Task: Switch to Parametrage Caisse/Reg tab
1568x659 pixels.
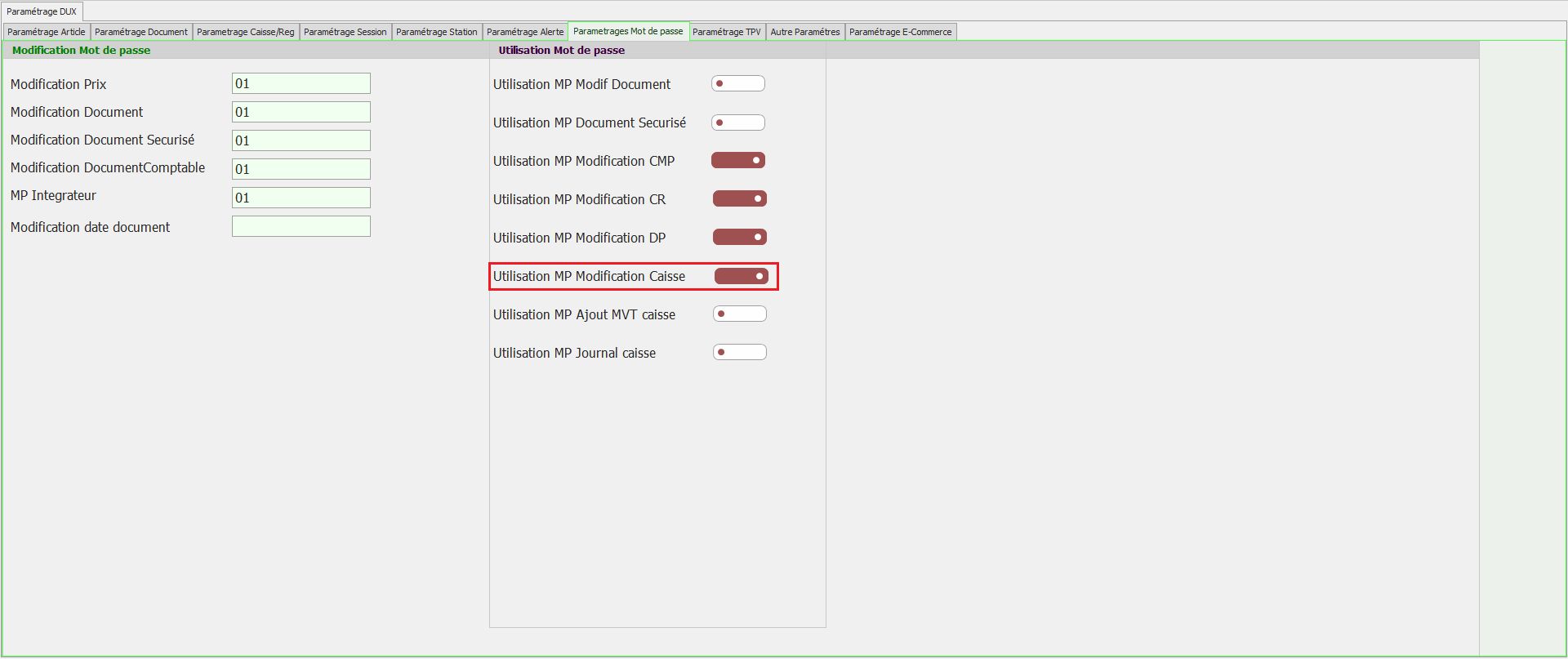Action: click(246, 32)
